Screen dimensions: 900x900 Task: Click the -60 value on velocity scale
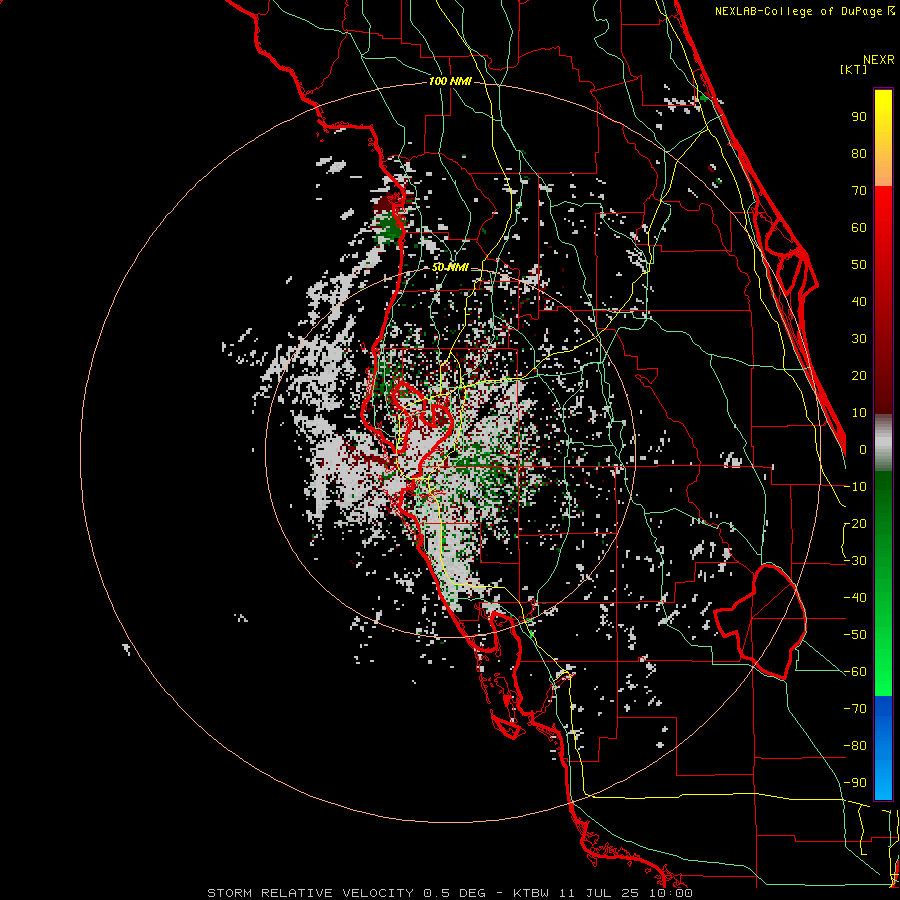pos(855,672)
